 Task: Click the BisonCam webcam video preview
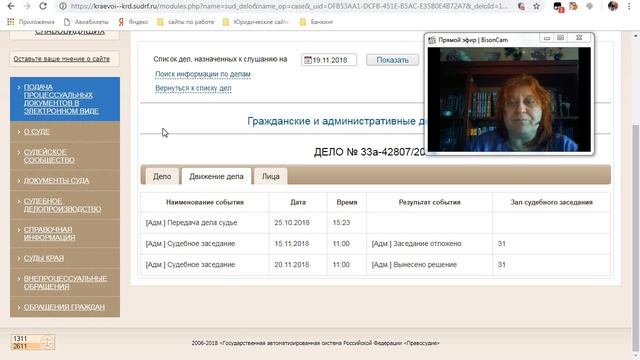[509, 99]
